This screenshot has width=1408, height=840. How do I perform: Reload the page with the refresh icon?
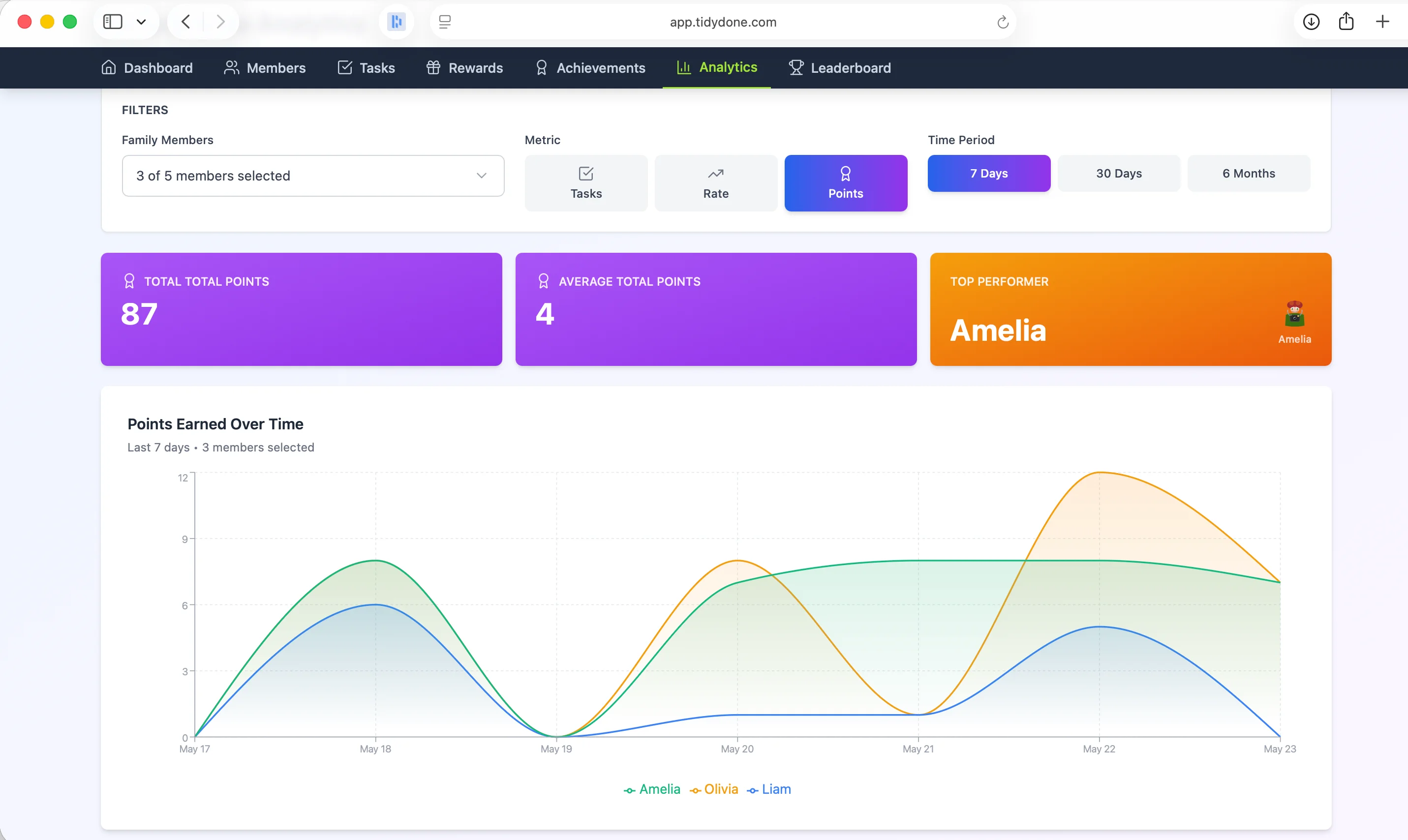[1003, 22]
